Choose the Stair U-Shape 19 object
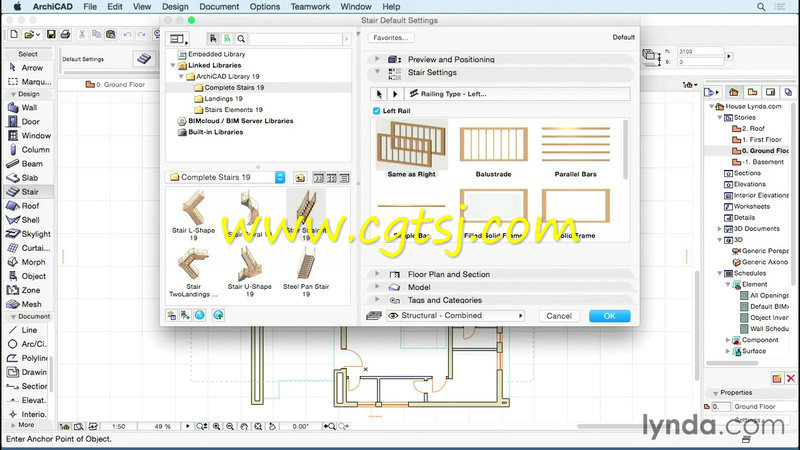Screen dimensions: 800x450 coord(249,271)
